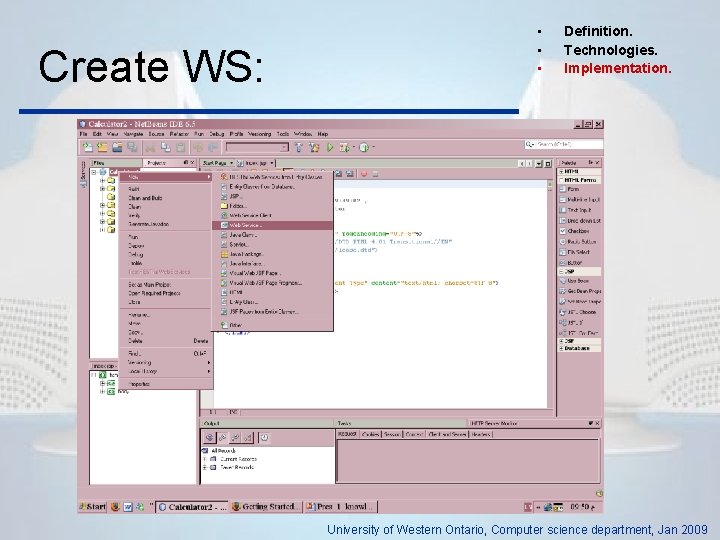Switch to the Projects panel tab
720x540 pixels.
click(170, 163)
